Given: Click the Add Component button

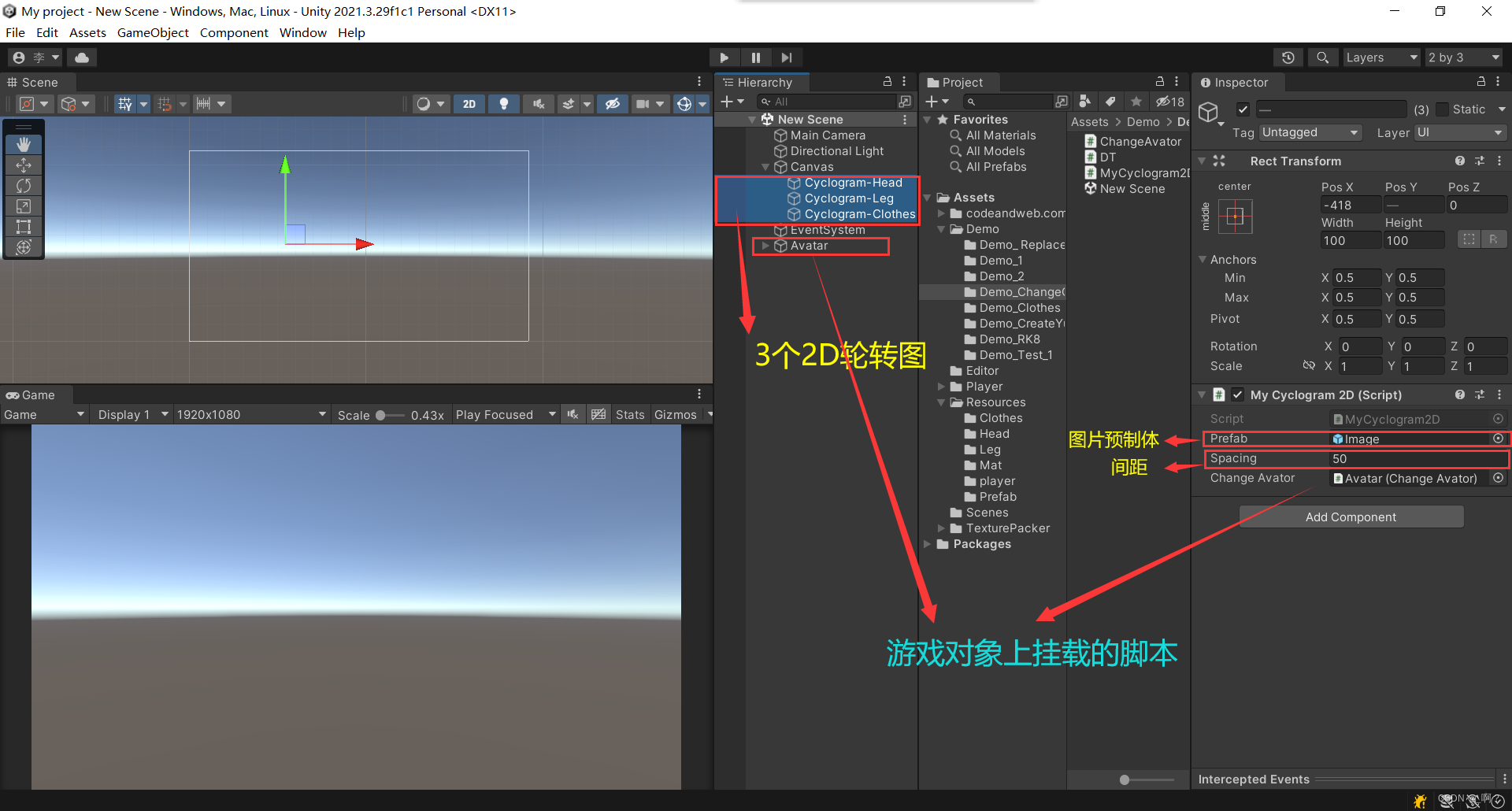Looking at the screenshot, I should (1351, 517).
